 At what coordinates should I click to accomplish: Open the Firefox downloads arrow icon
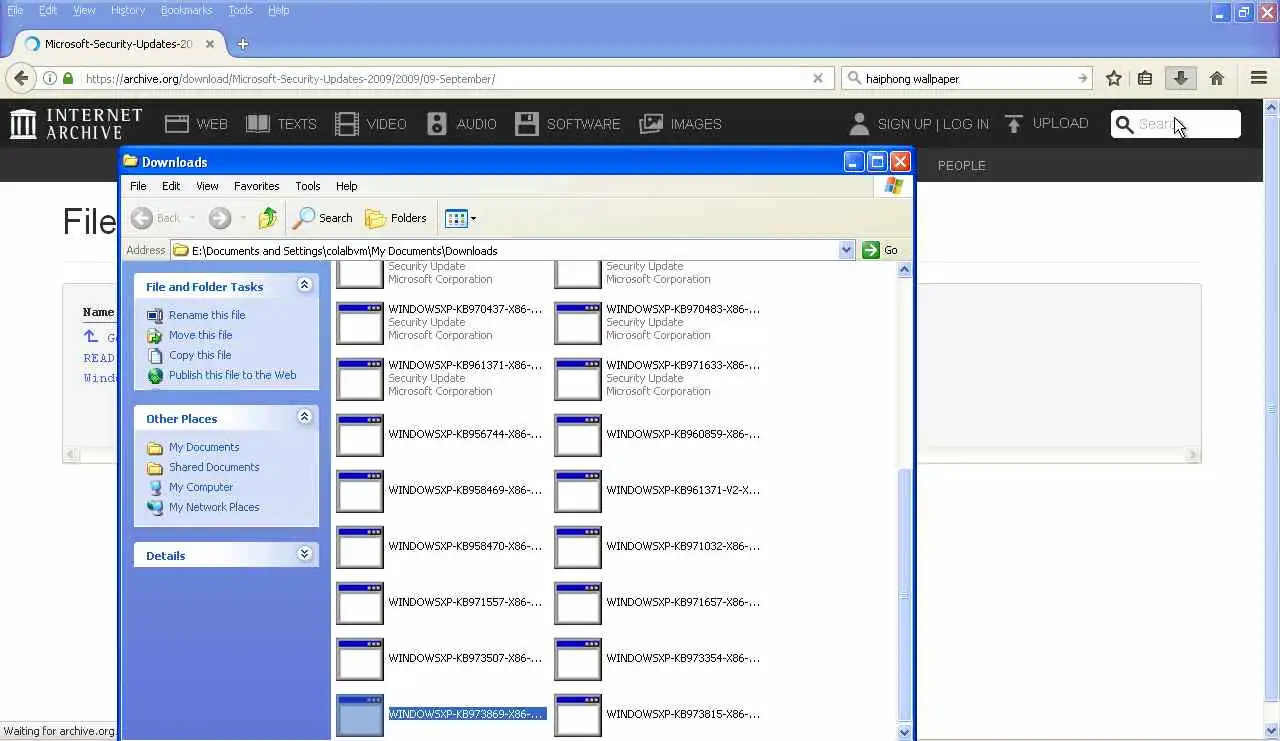click(x=1181, y=78)
